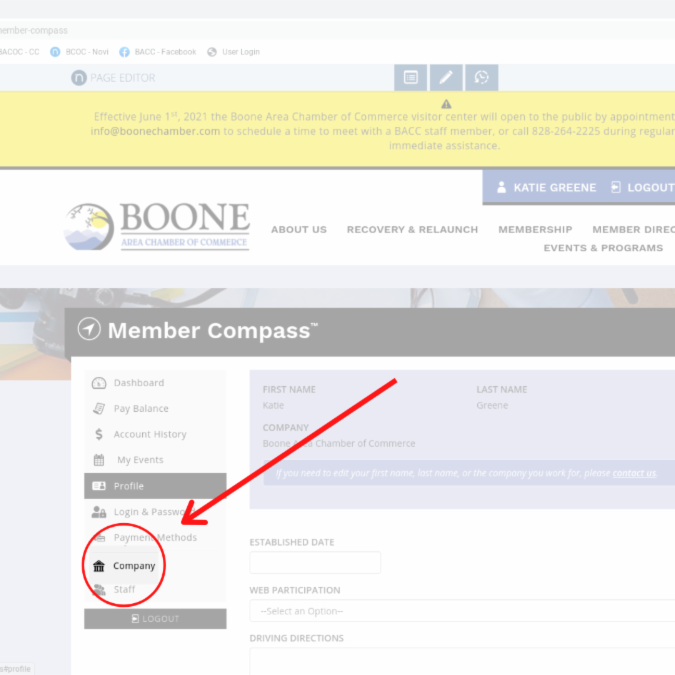Click the Boone Area Chamber of Commerce logo
This screenshot has height=675, width=675.
157,226
